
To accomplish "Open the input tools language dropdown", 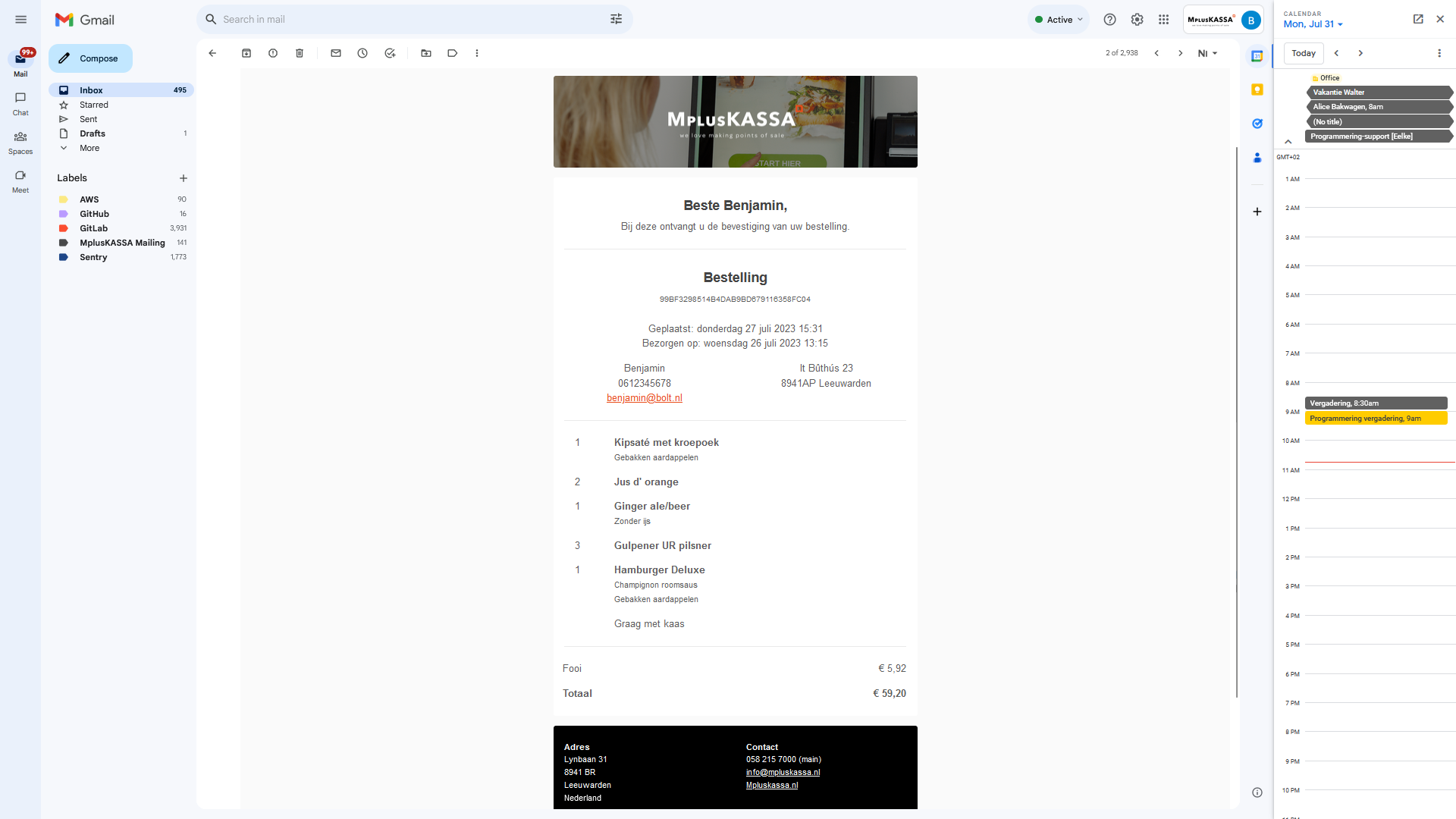I will (x=1207, y=53).
